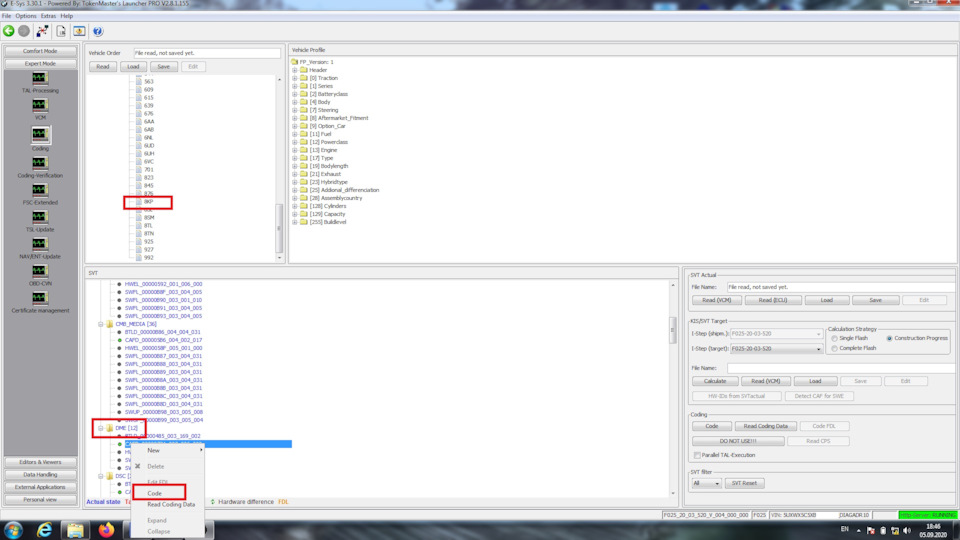
Task: Open the OBD-CVN module icon
Action: (40, 271)
